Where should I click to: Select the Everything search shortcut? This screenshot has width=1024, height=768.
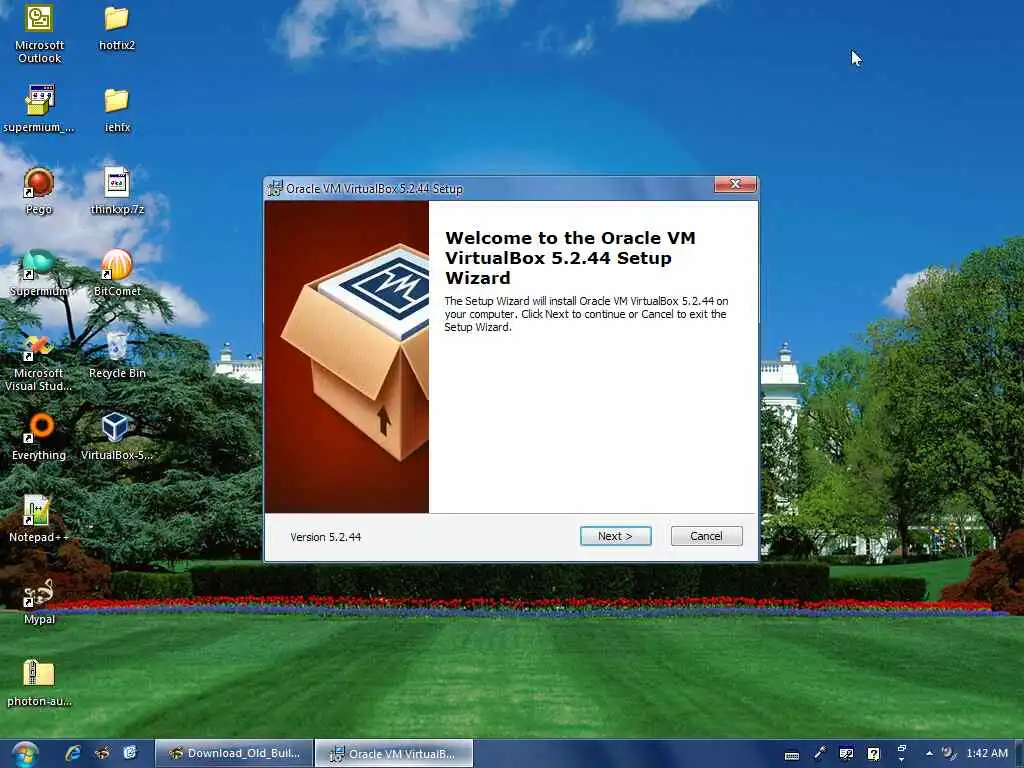pyautogui.click(x=39, y=438)
